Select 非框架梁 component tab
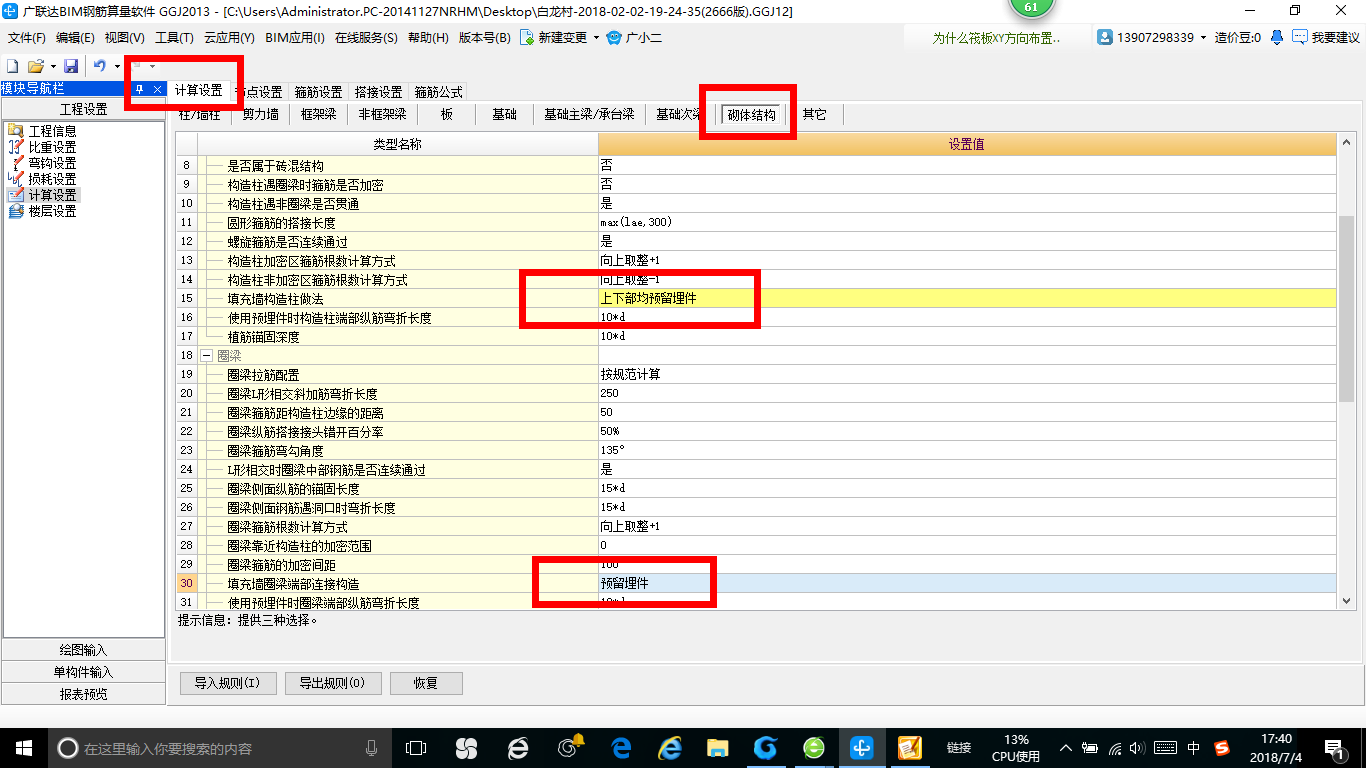1366x768 pixels. (382, 115)
